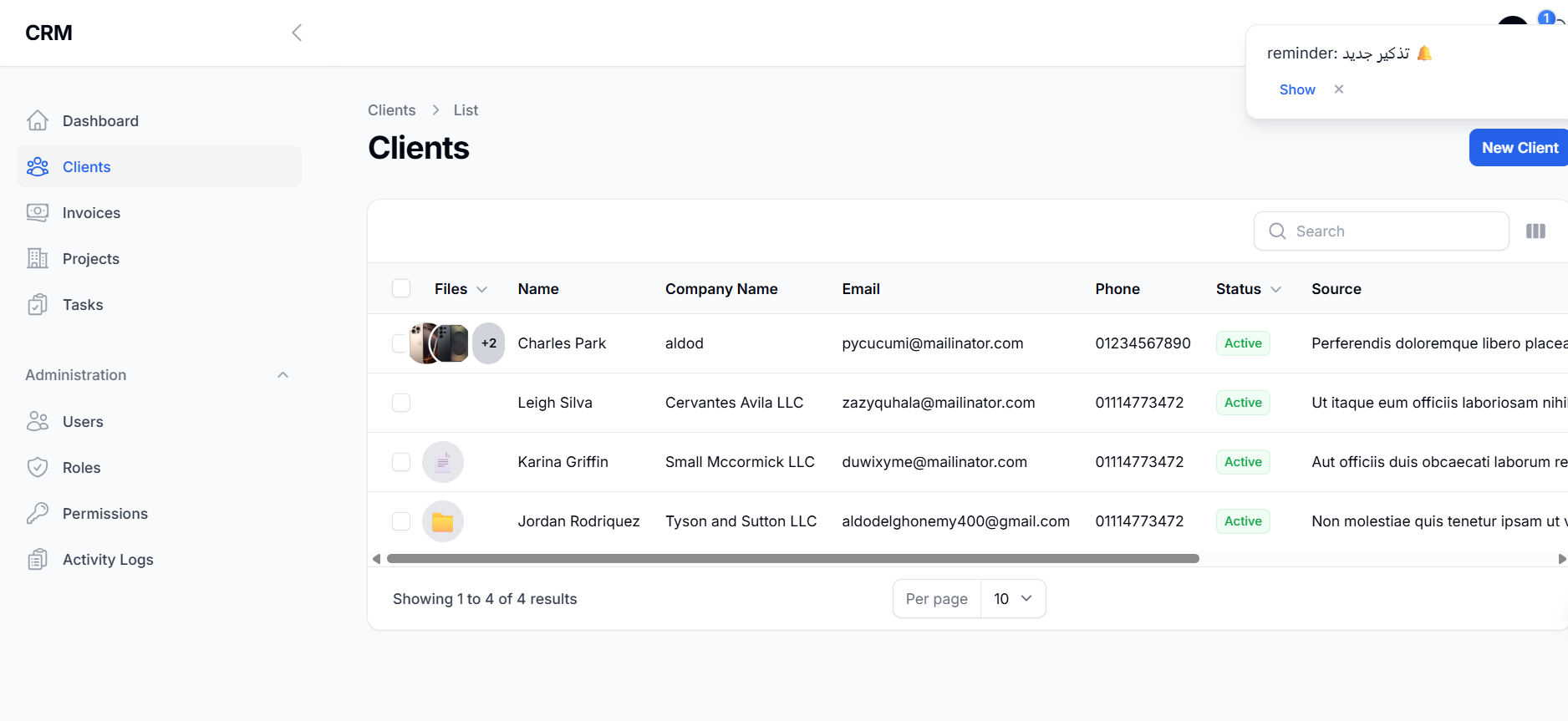
Task: Open the notification badge showing 1
Action: 1546,18
